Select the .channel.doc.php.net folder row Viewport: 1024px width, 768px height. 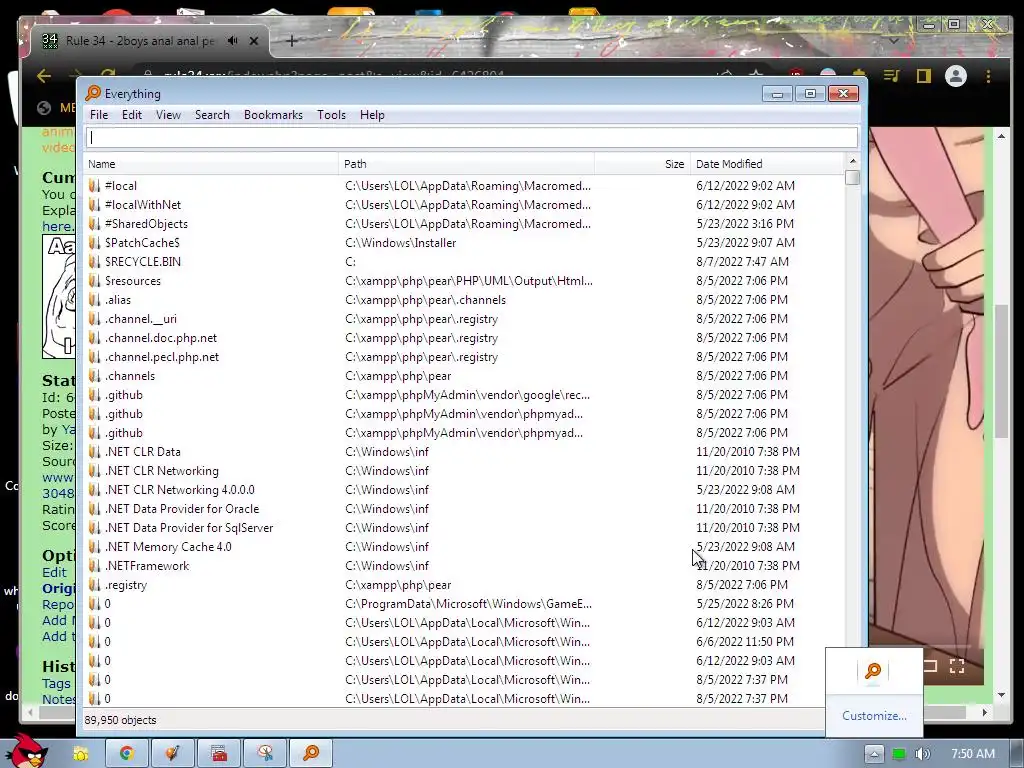[464, 338]
